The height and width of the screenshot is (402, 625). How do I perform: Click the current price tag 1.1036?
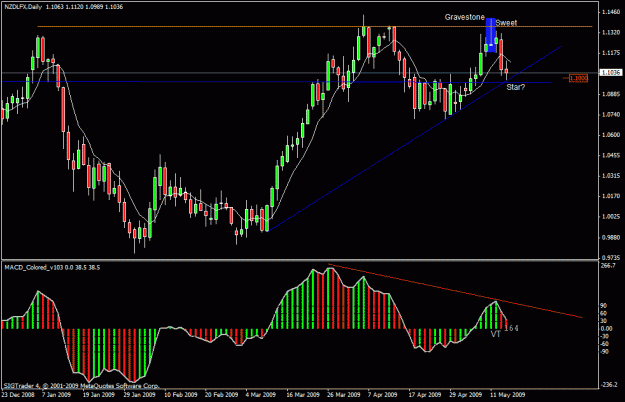pos(611,73)
